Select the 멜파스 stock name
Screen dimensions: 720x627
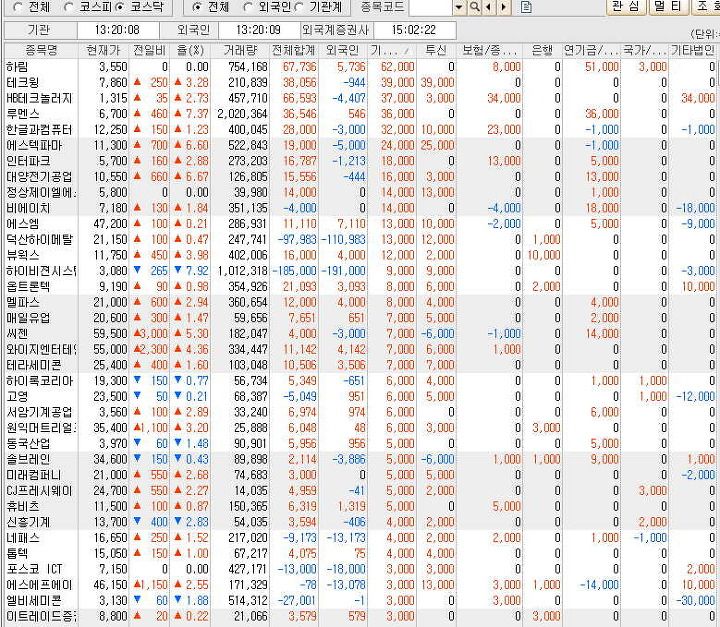click(23, 302)
